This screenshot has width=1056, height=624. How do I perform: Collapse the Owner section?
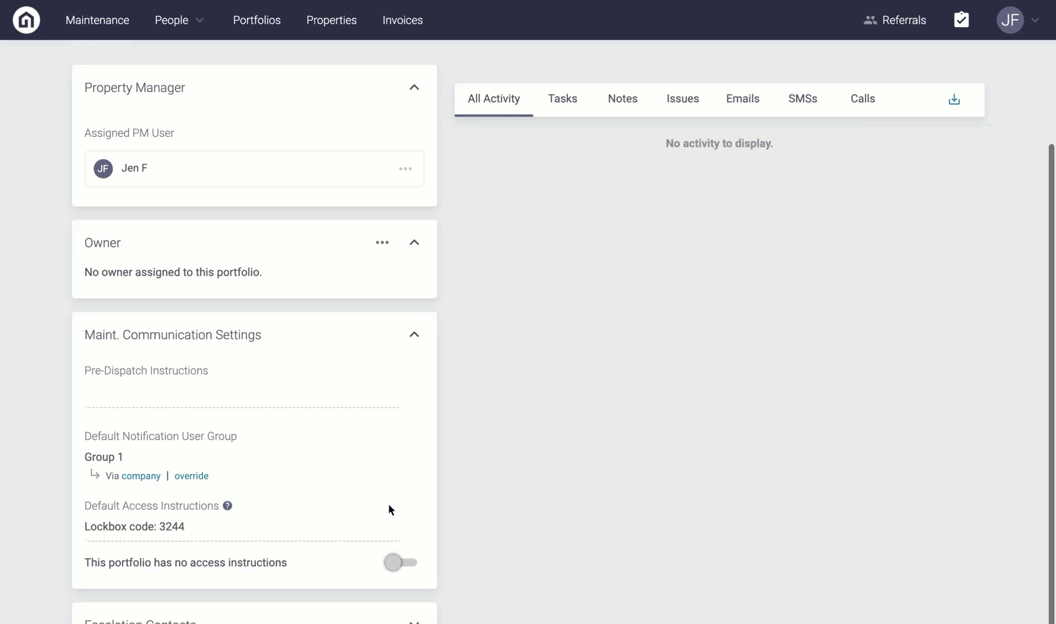414,243
